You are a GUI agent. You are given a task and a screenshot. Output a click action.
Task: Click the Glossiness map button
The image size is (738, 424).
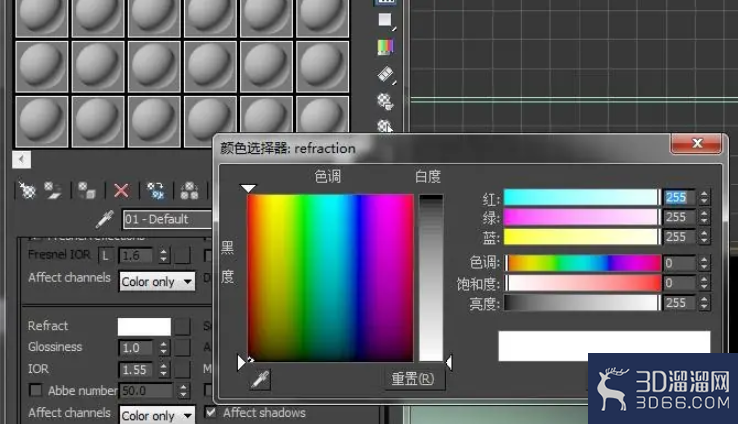click(x=183, y=348)
